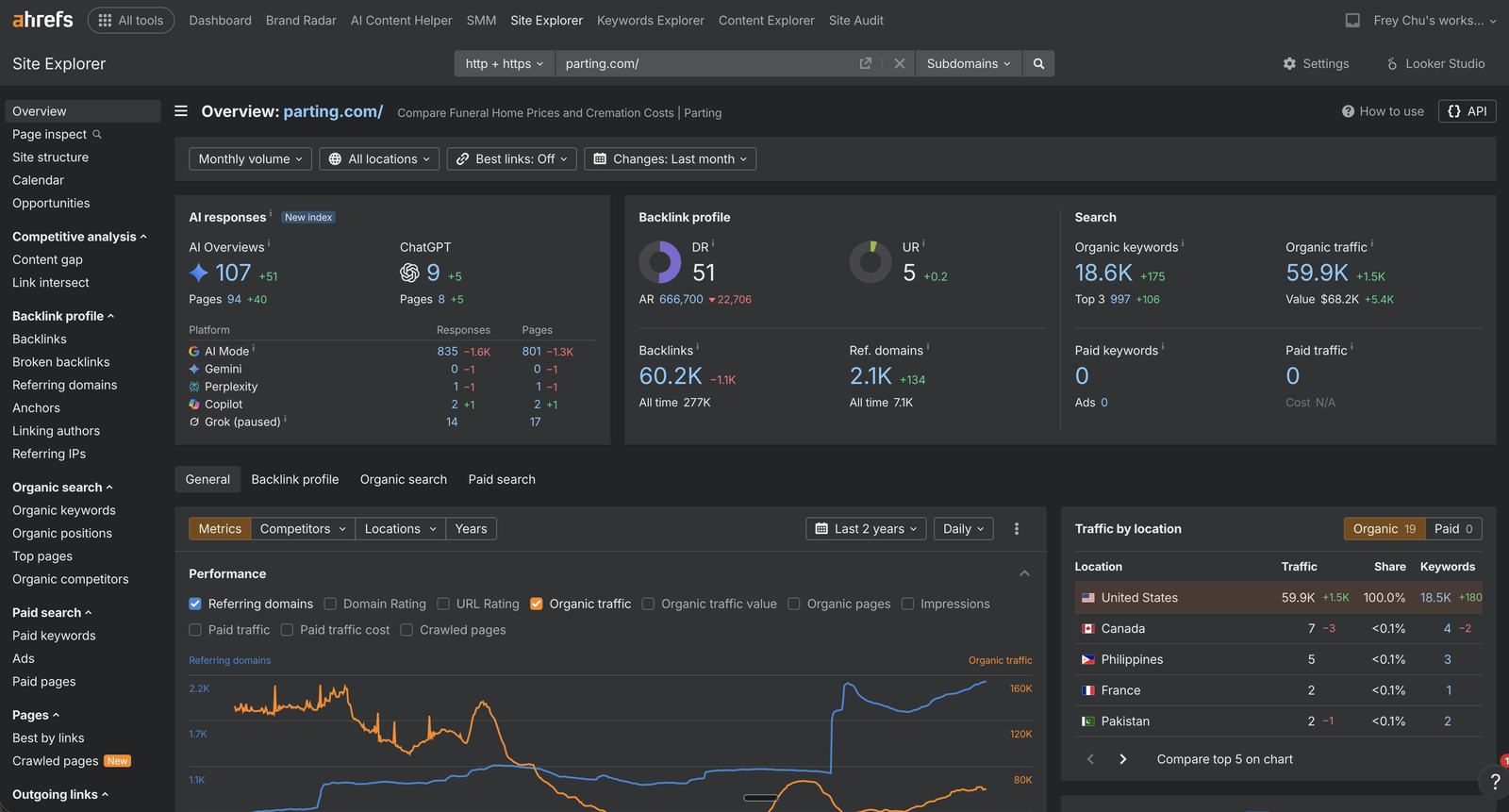Open Broken backlinks in sidebar
The image size is (1509, 812).
pos(61,362)
